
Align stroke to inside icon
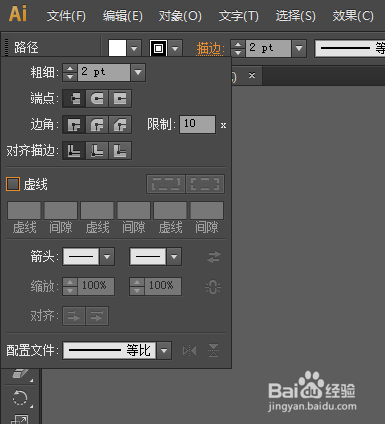click(x=97, y=151)
